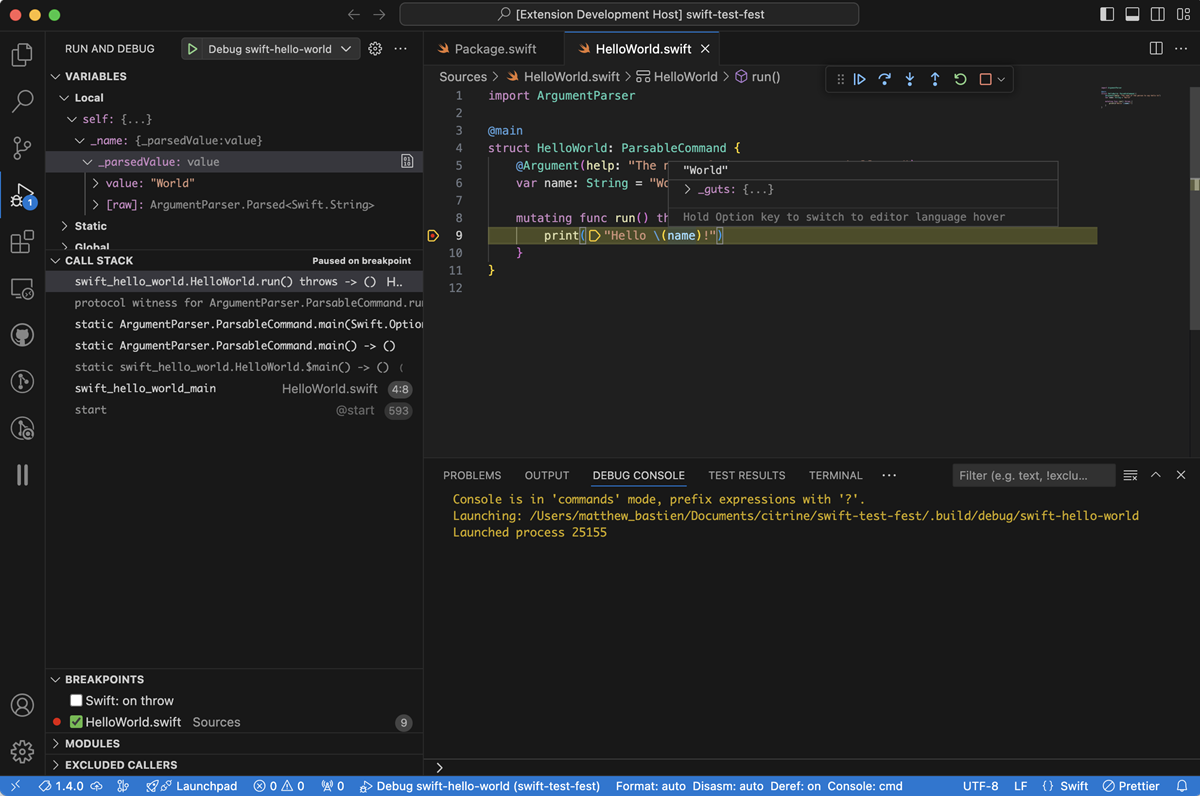Enable the 'Swift: on throw' breakpoint
The image size is (1200, 796).
pyautogui.click(x=76, y=700)
